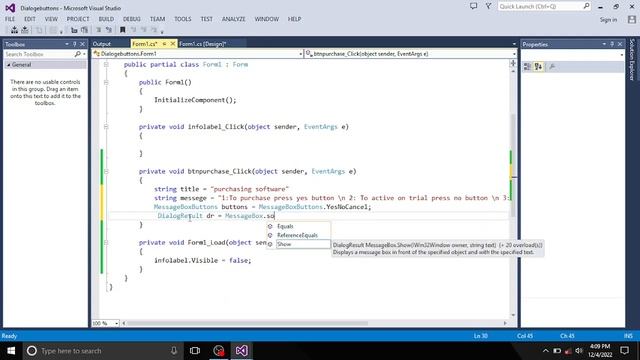Screen dimensions: 640x360
Task: Click the bookmark toggle icon in toolbar
Action: pyautogui.click(x=122, y=30)
